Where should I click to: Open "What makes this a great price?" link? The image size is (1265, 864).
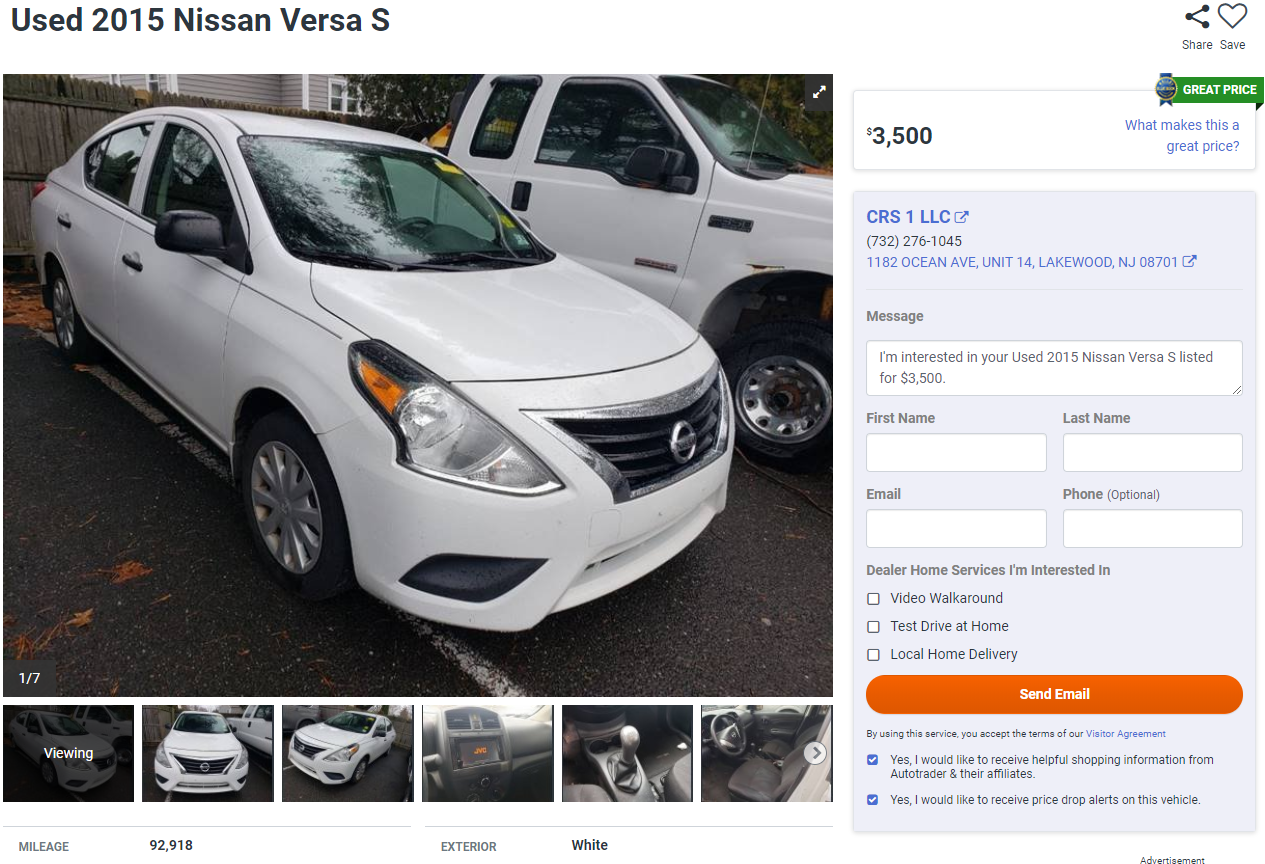1182,136
